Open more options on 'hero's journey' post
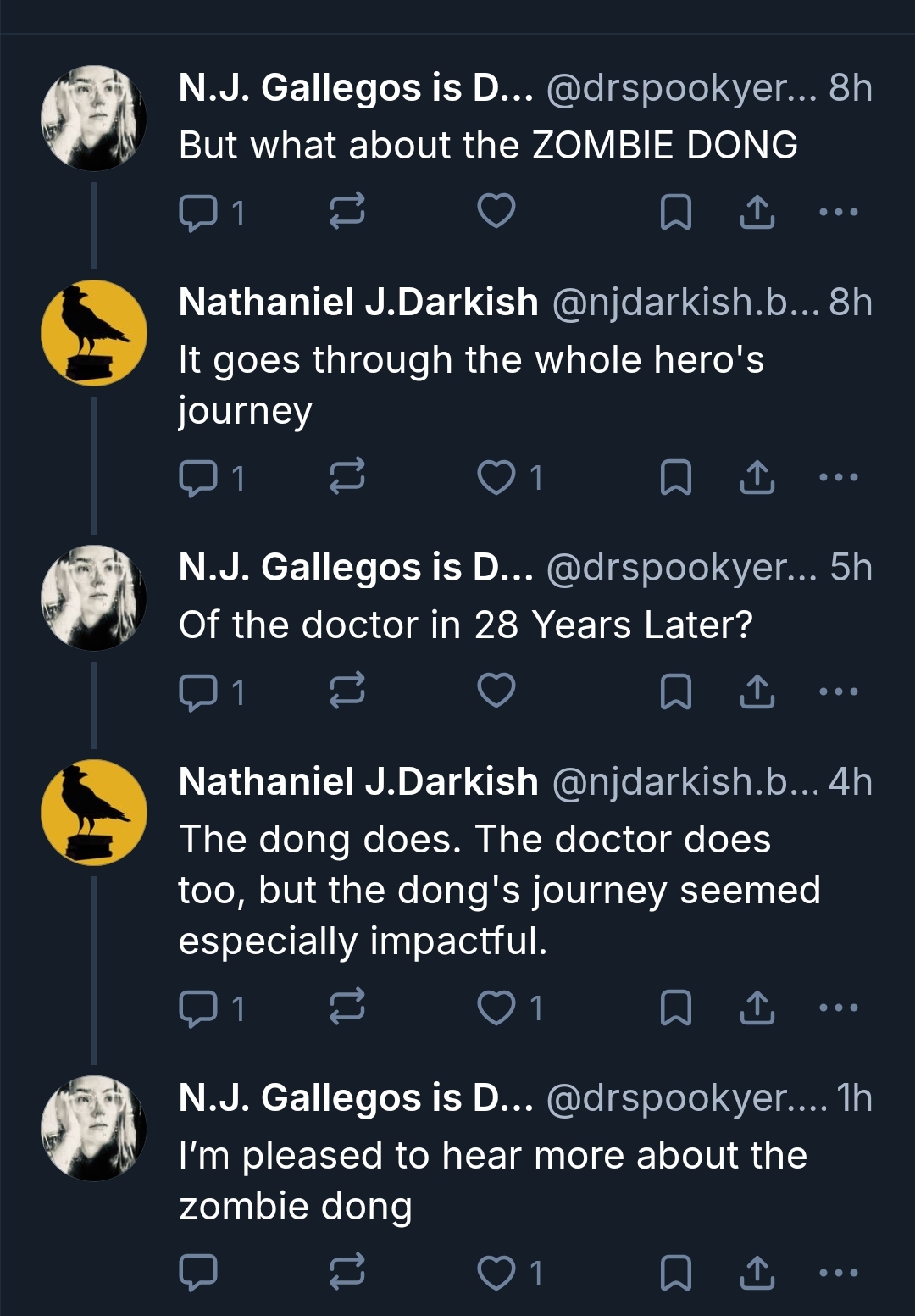The height and width of the screenshot is (1316, 915). (x=839, y=478)
